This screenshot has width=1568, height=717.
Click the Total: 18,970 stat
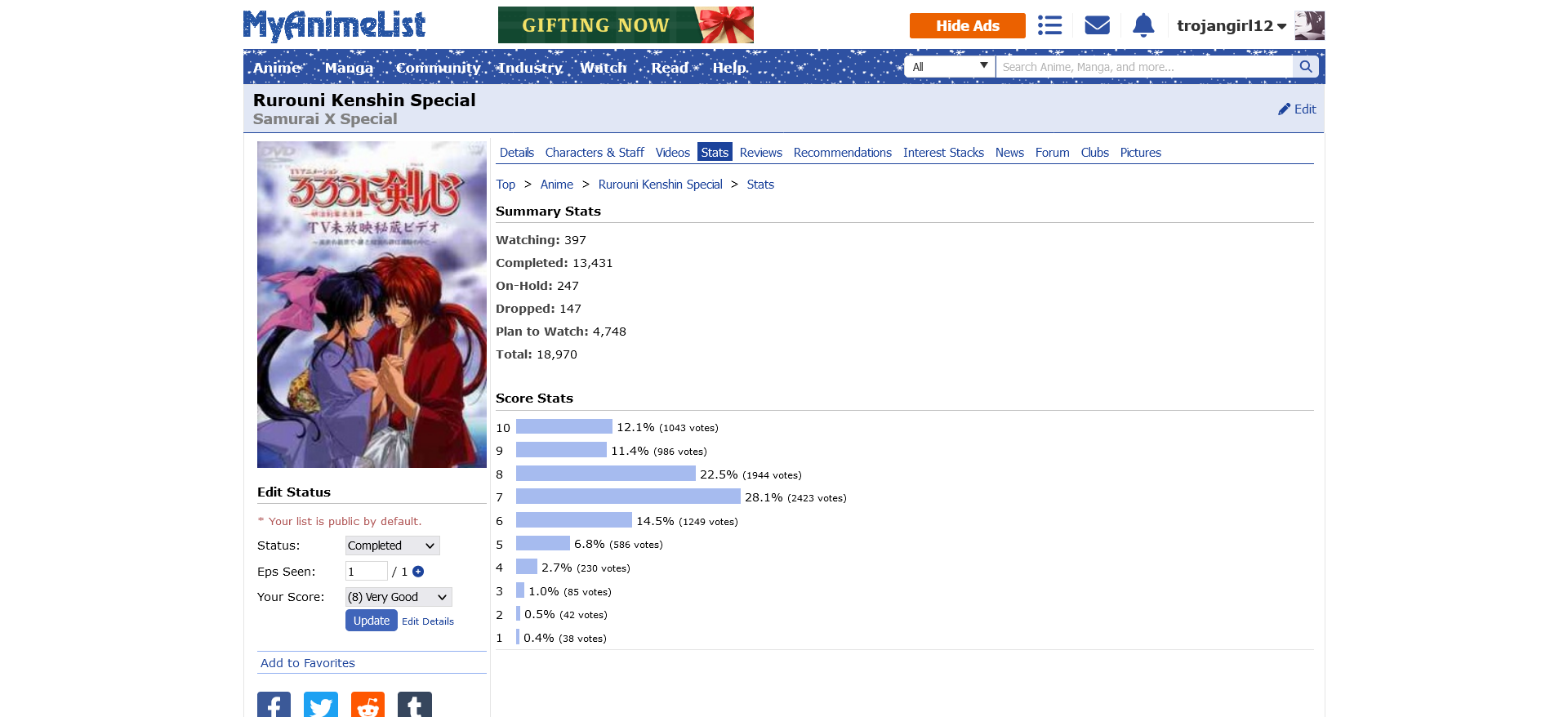tap(537, 354)
